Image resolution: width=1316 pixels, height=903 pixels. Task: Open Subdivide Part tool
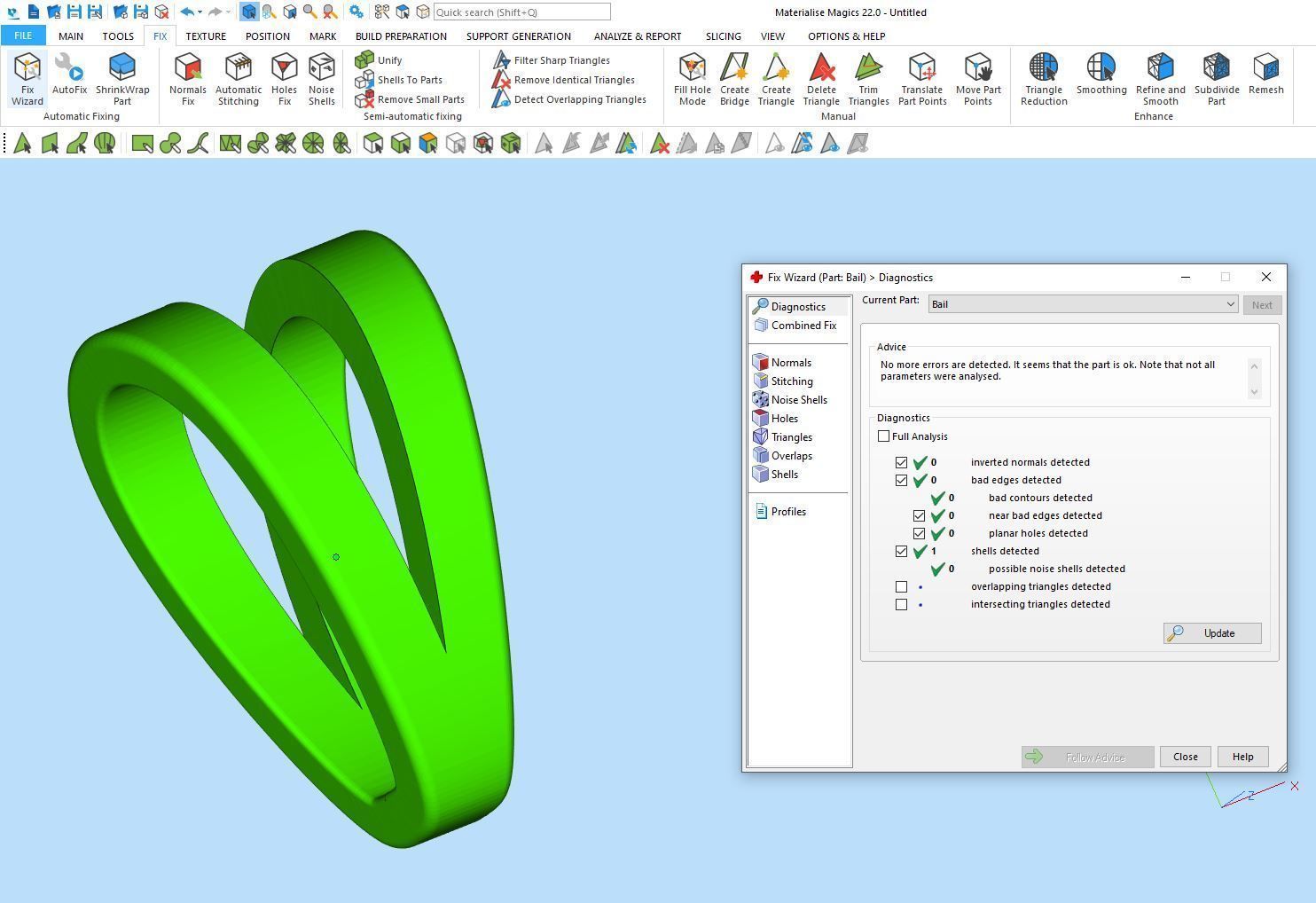click(x=1217, y=79)
